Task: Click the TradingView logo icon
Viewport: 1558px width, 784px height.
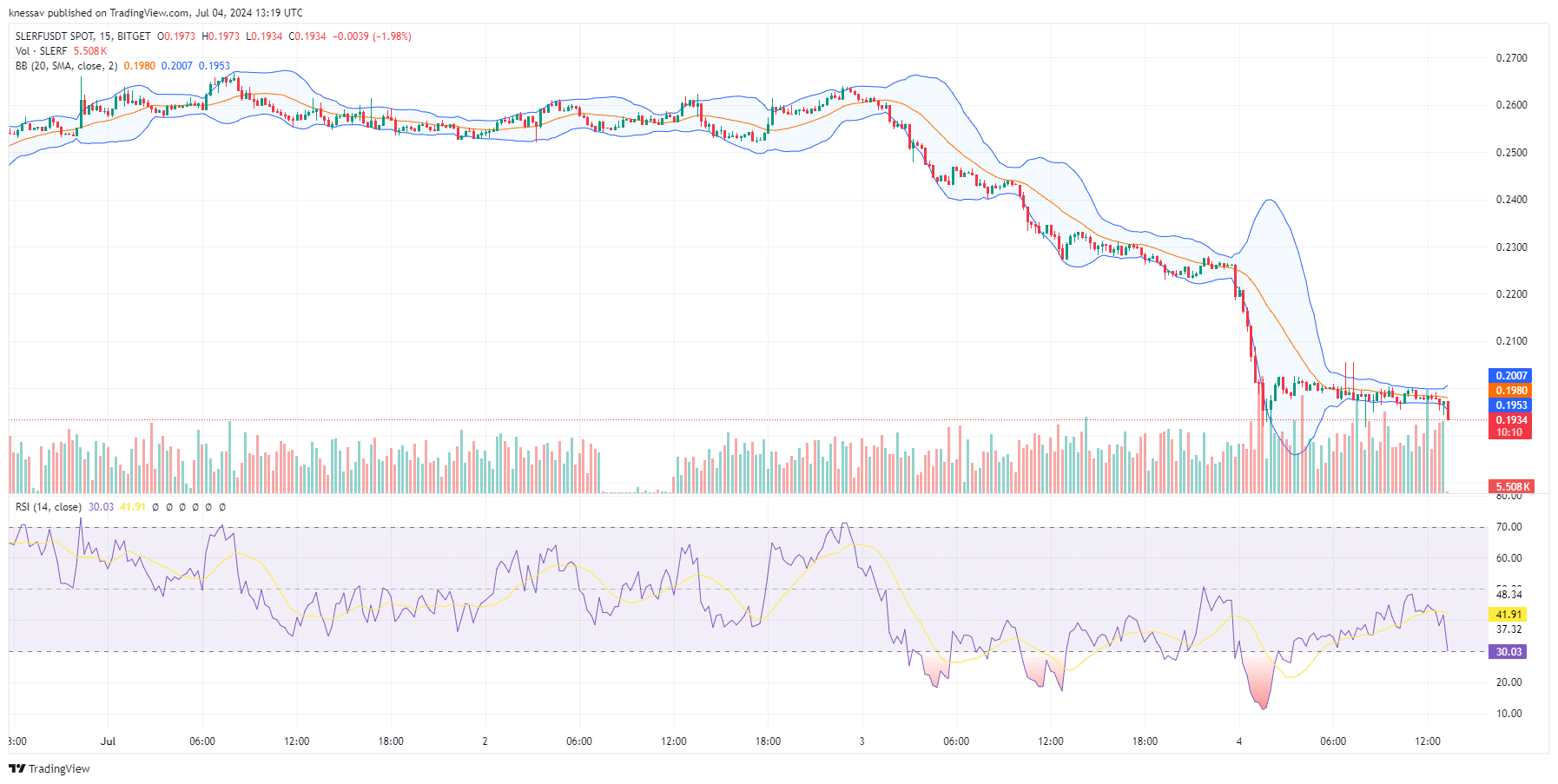Action: [17, 768]
